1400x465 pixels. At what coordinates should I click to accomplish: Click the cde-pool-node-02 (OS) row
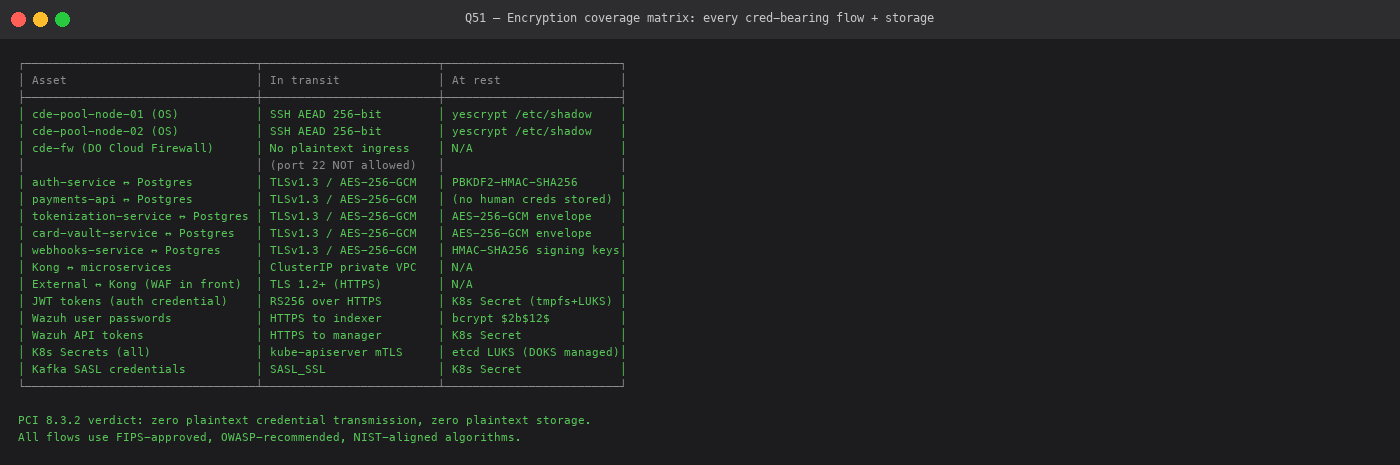[321, 131]
